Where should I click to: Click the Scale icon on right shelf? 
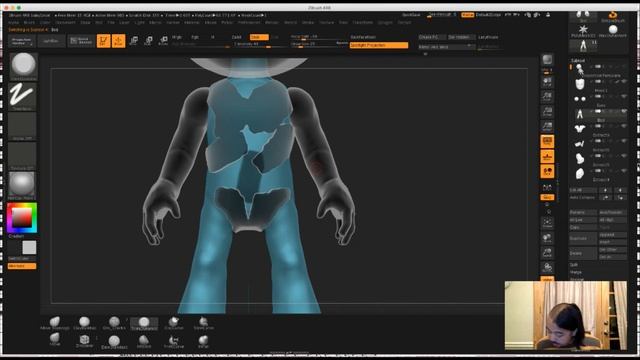(x=547, y=253)
